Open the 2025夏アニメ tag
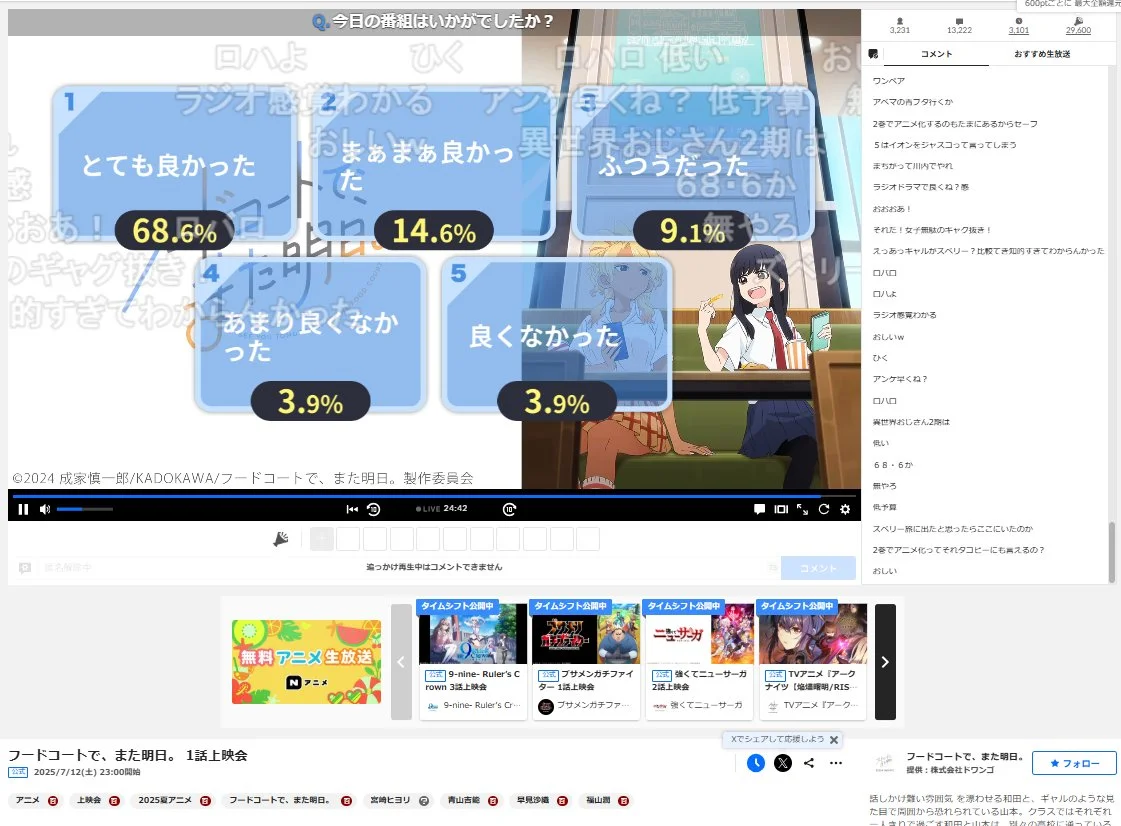The height and width of the screenshot is (826, 1121). point(165,800)
